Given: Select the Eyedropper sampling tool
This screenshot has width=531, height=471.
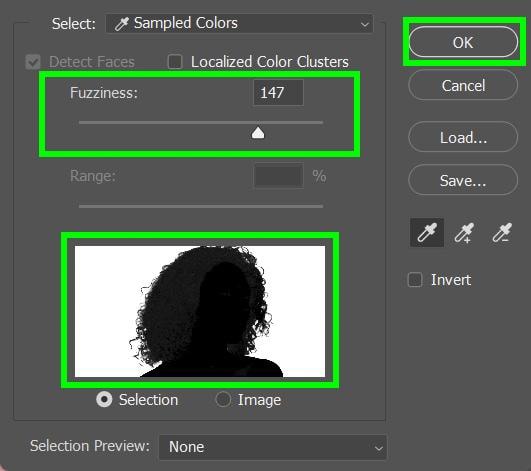Looking at the screenshot, I should (x=427, y=233).
